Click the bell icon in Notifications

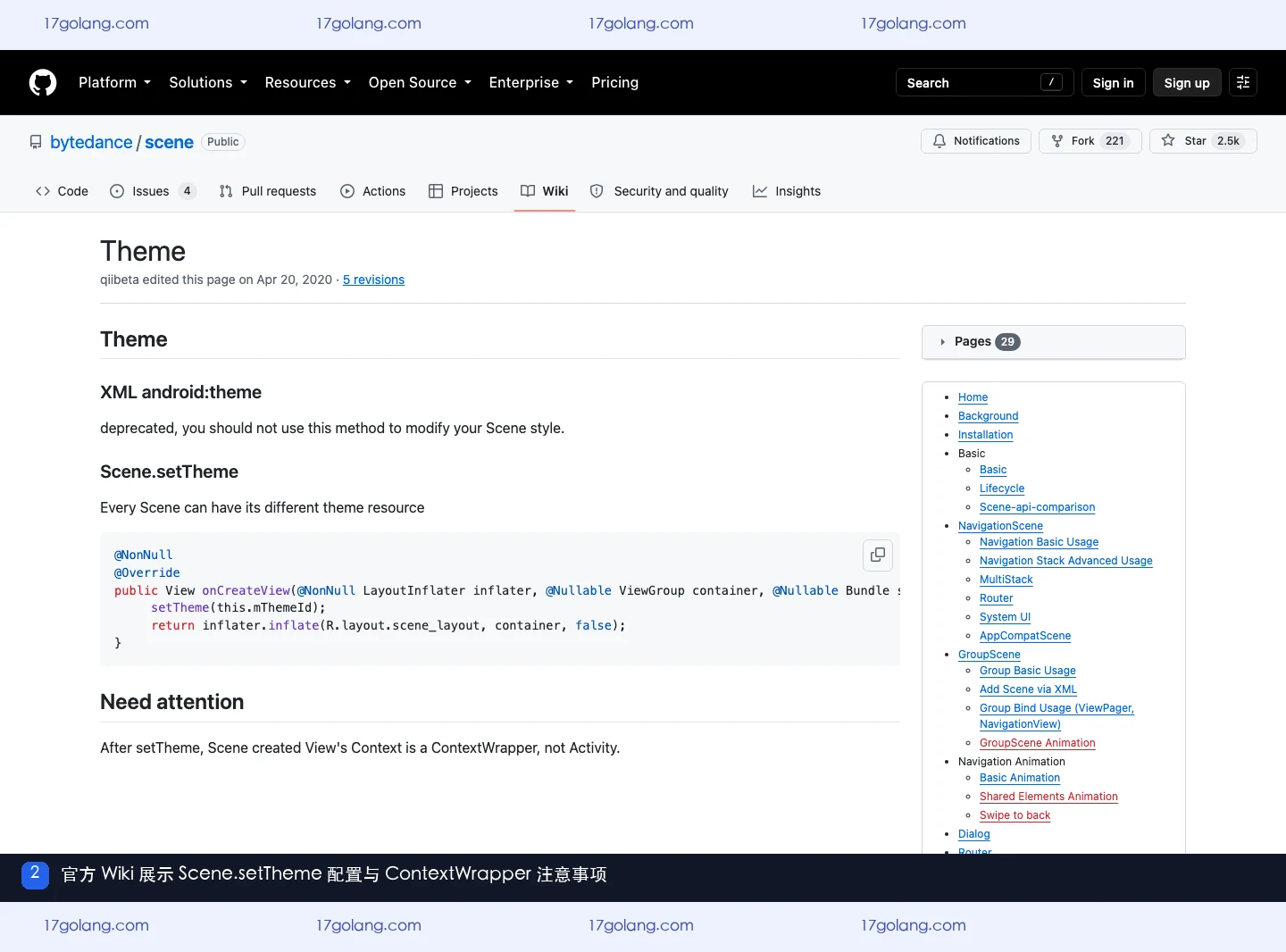click(x=939, y=141)
